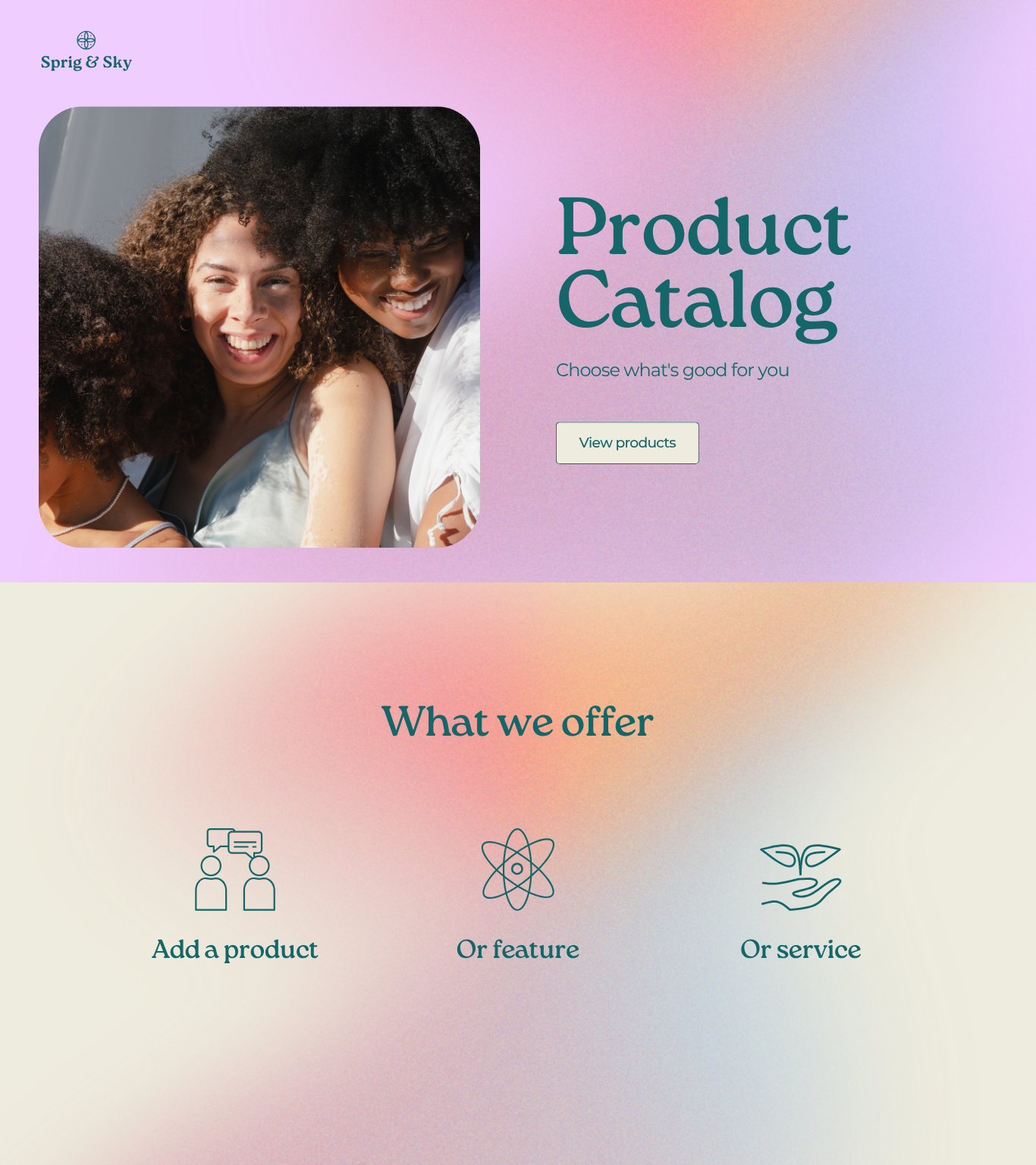Click the leaves of the sprout icon

(801, 856)
